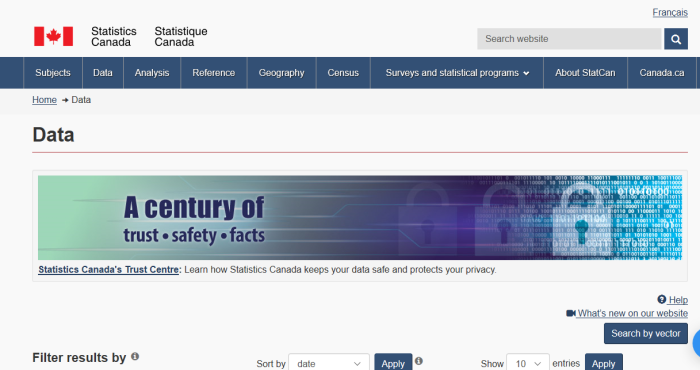Screen dimensions: 700x370
Task: Click Apply button next to Sort by
Action: click(393, 363)
